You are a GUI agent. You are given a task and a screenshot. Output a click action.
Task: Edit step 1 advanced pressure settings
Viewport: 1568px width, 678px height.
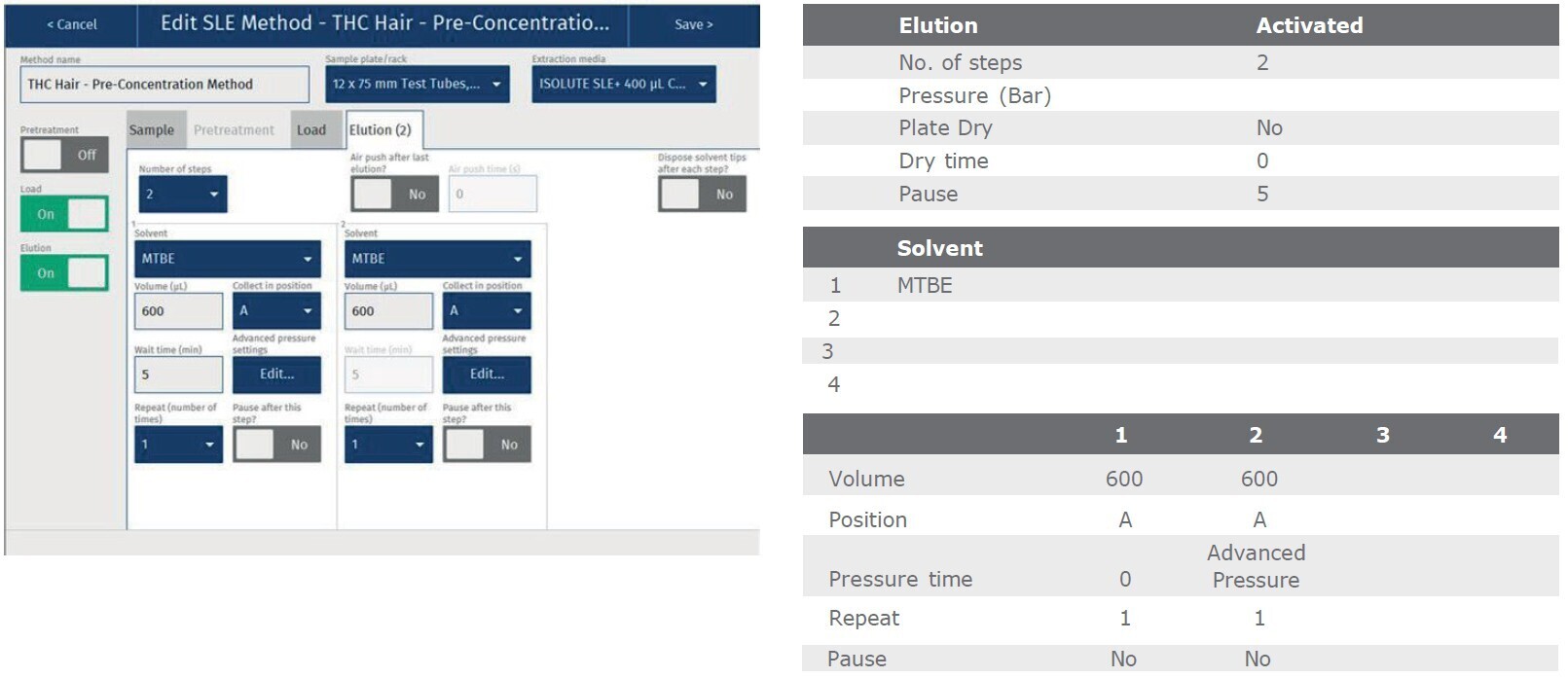click(276, 375)
